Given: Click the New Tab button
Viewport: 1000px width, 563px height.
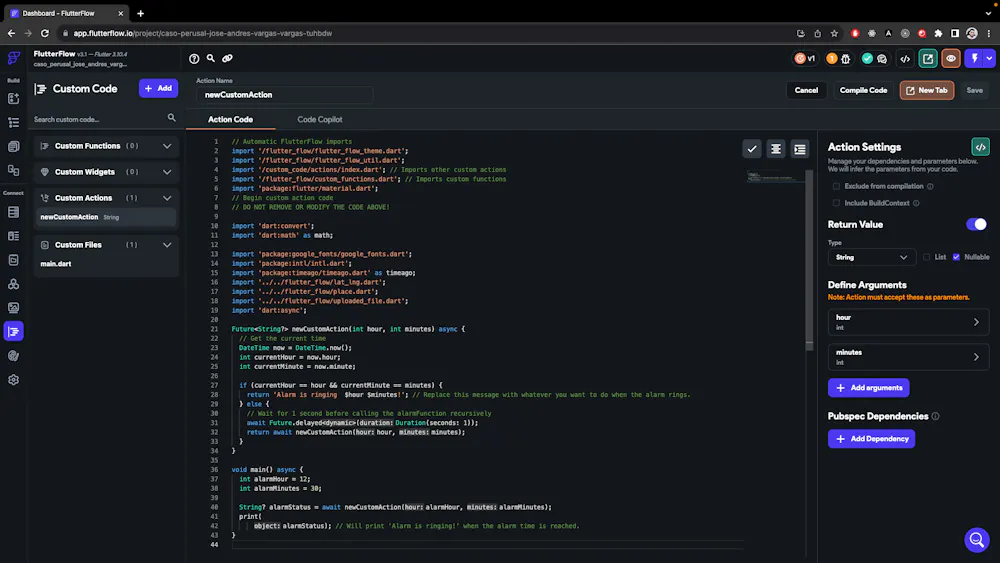Looking at the screenshot, I should click(927, 91).
